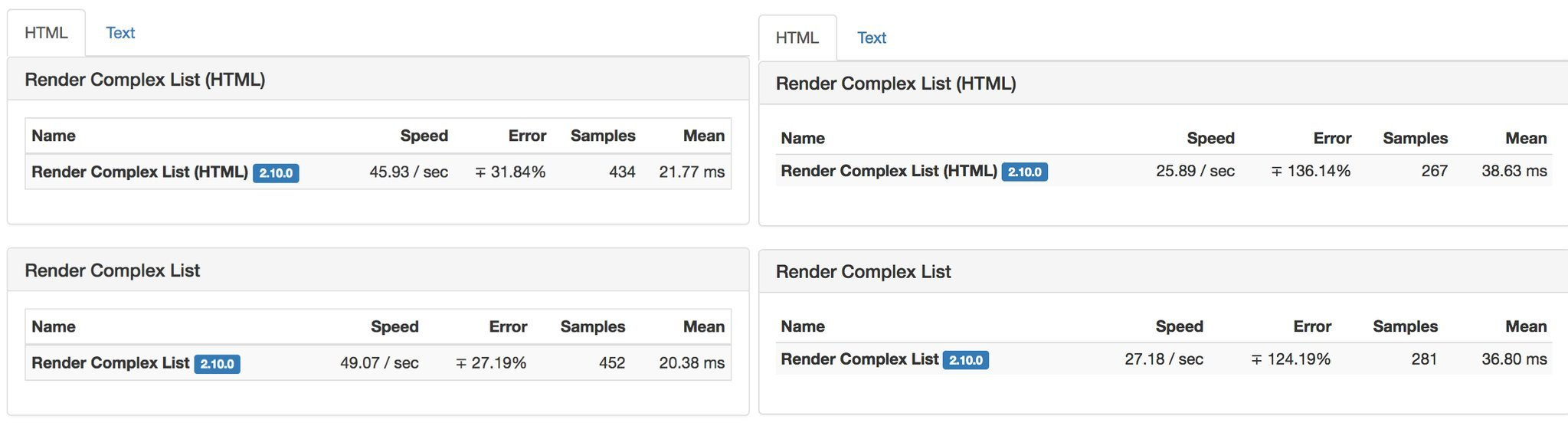The height and width of the screenshot is (426, 1568).
Task: Click 2.10.0 badge in the 45.93 / sec row
Action: click(x=276, y=173)
